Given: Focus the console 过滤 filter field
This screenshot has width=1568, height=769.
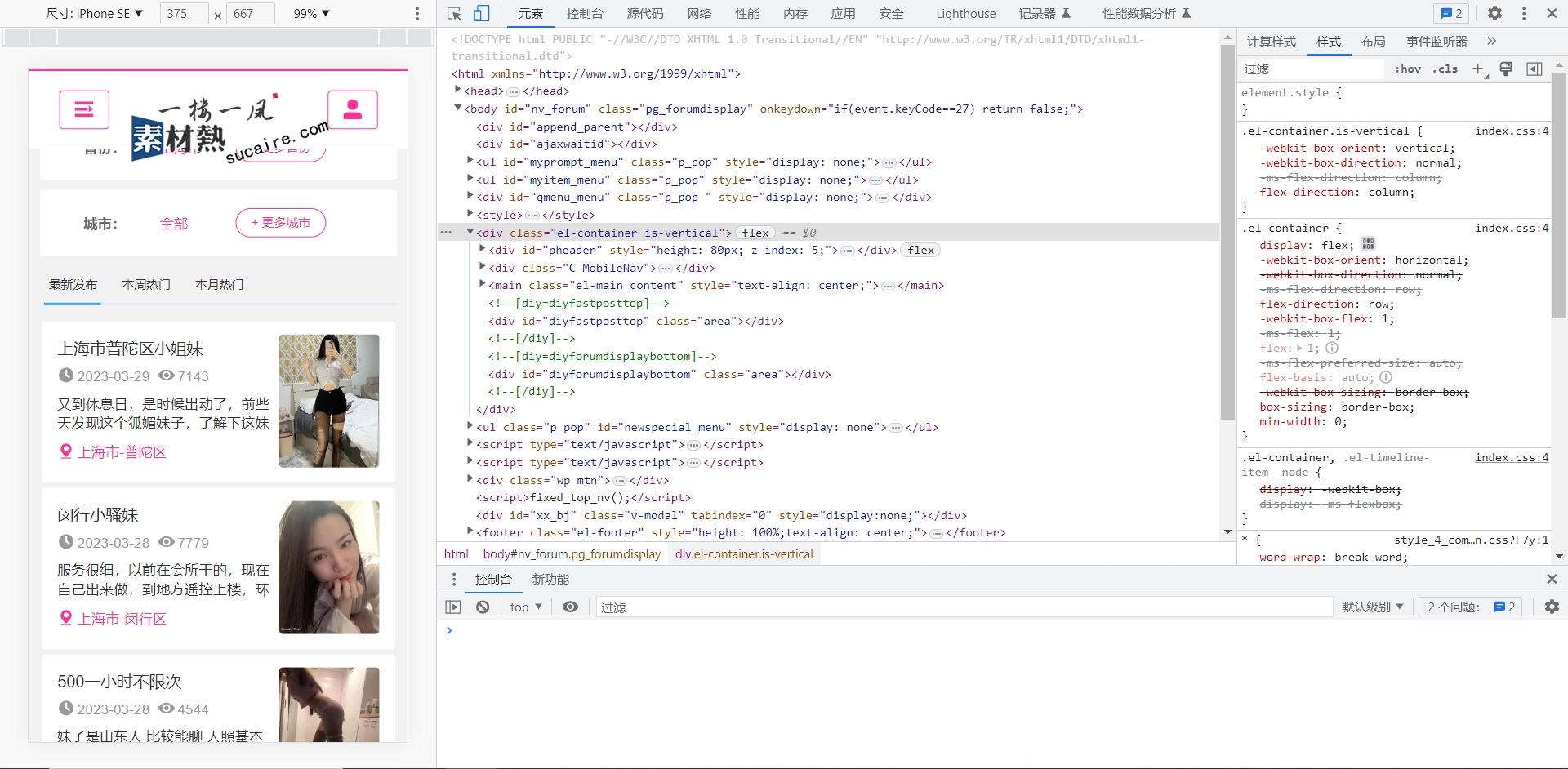Looking at the screenshot, I should point(964,607).
